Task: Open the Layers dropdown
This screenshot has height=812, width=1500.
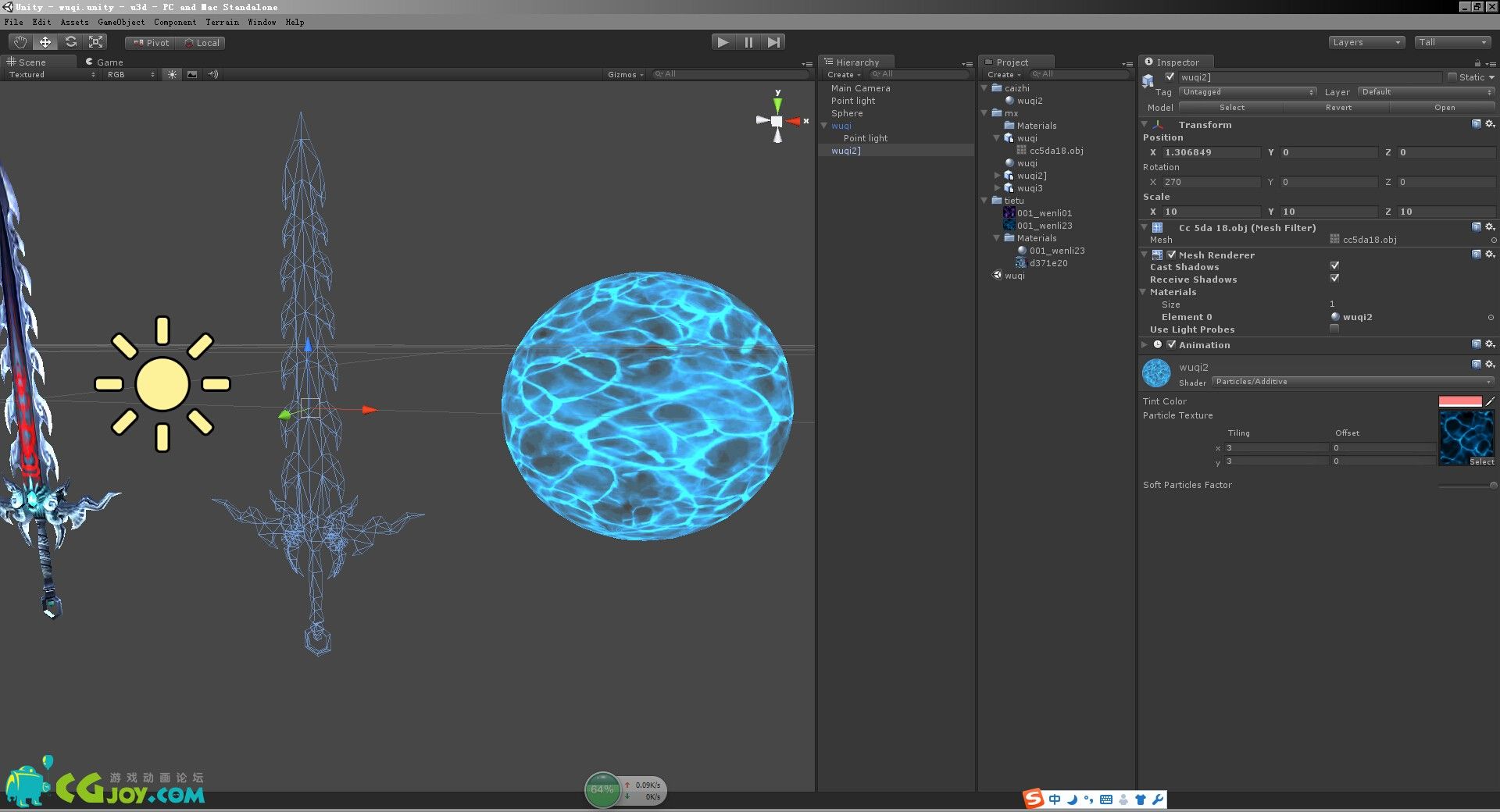Action: point(1366,42)
